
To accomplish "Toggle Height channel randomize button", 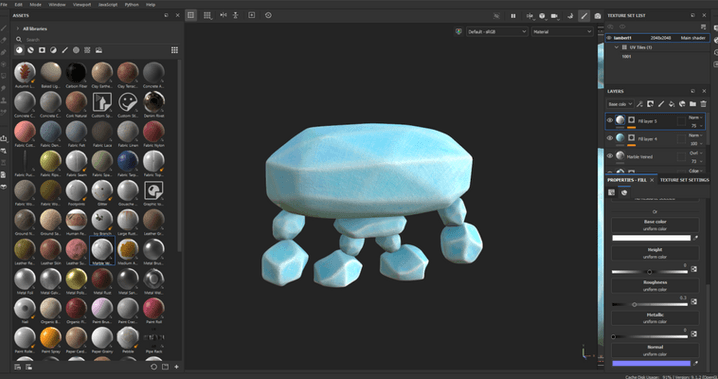I will point(694,269).
